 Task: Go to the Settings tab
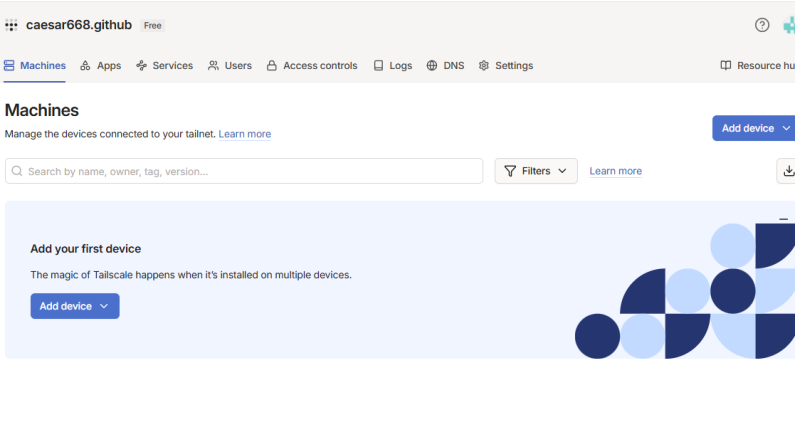(505, 65)
